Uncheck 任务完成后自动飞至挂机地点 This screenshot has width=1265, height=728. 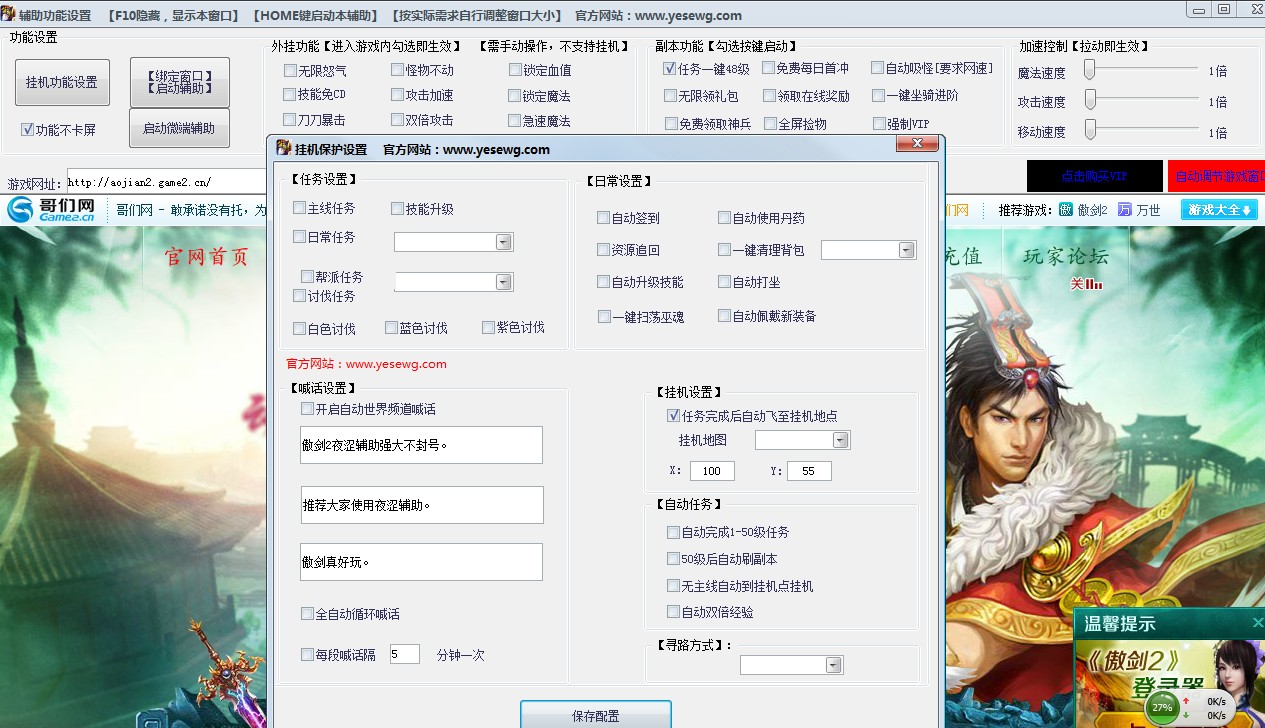(x=673, y=415)
